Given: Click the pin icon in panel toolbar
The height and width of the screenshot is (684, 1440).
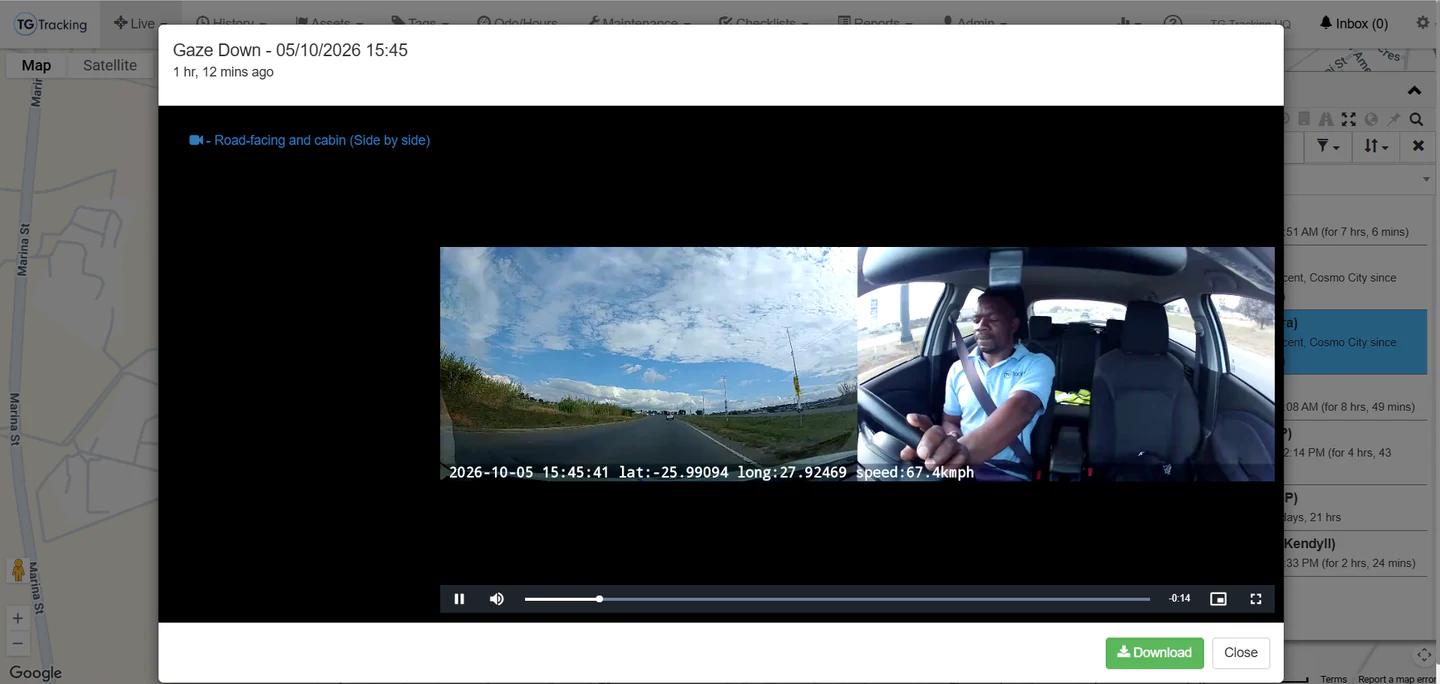Looking at the screenshot, I should pos(1393,119).
